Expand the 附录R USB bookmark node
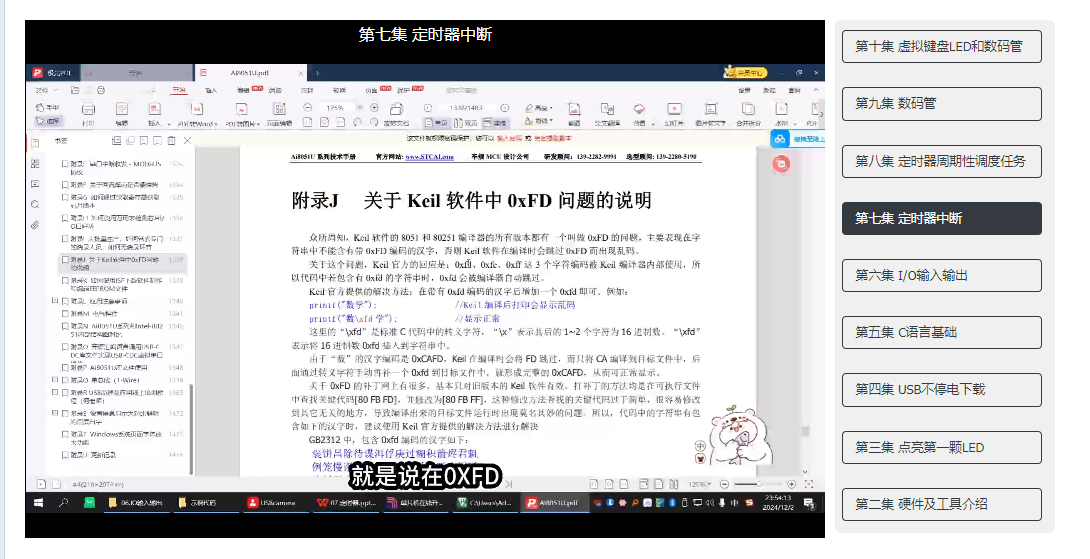Image resolution: width=1090 pixels, height=559 pixels. coord(55,392)
